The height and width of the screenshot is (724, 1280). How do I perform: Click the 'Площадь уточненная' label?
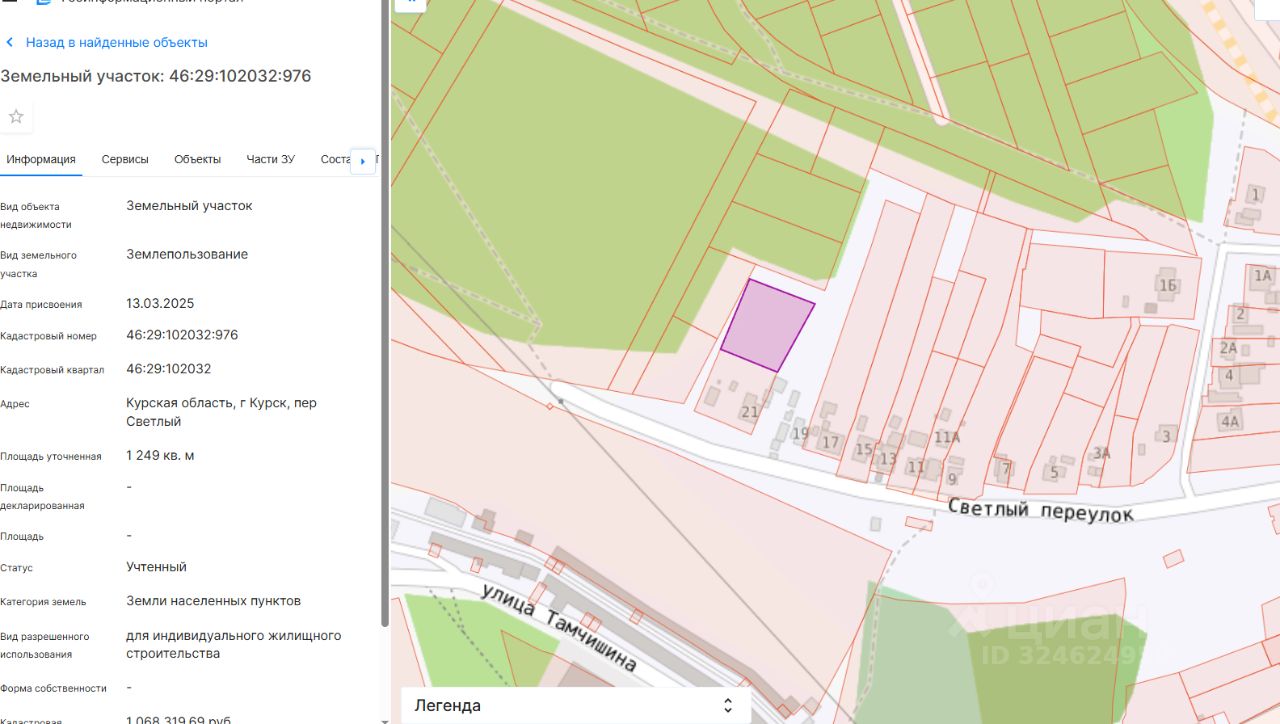51,457
